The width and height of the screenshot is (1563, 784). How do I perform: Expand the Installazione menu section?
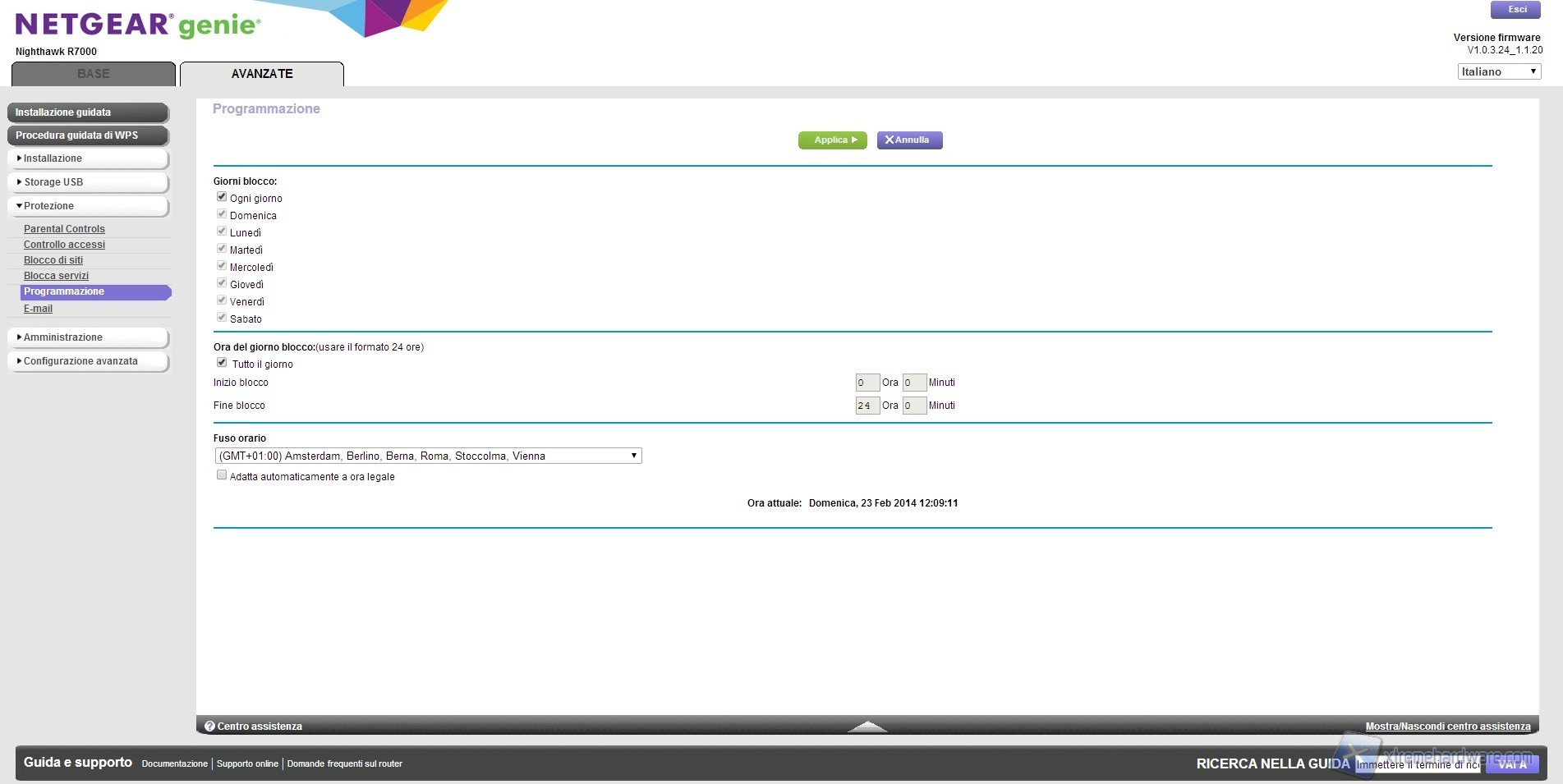(88, 158)
